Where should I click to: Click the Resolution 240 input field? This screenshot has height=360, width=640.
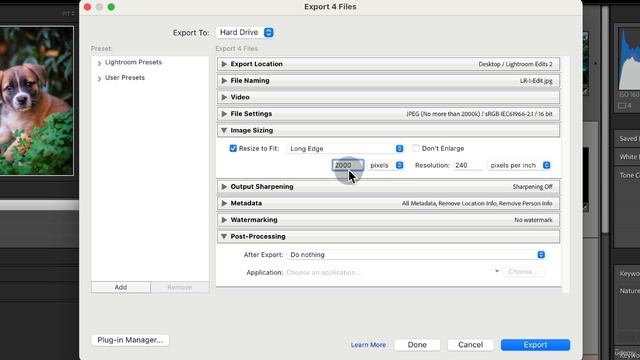[x=468, y=165]
